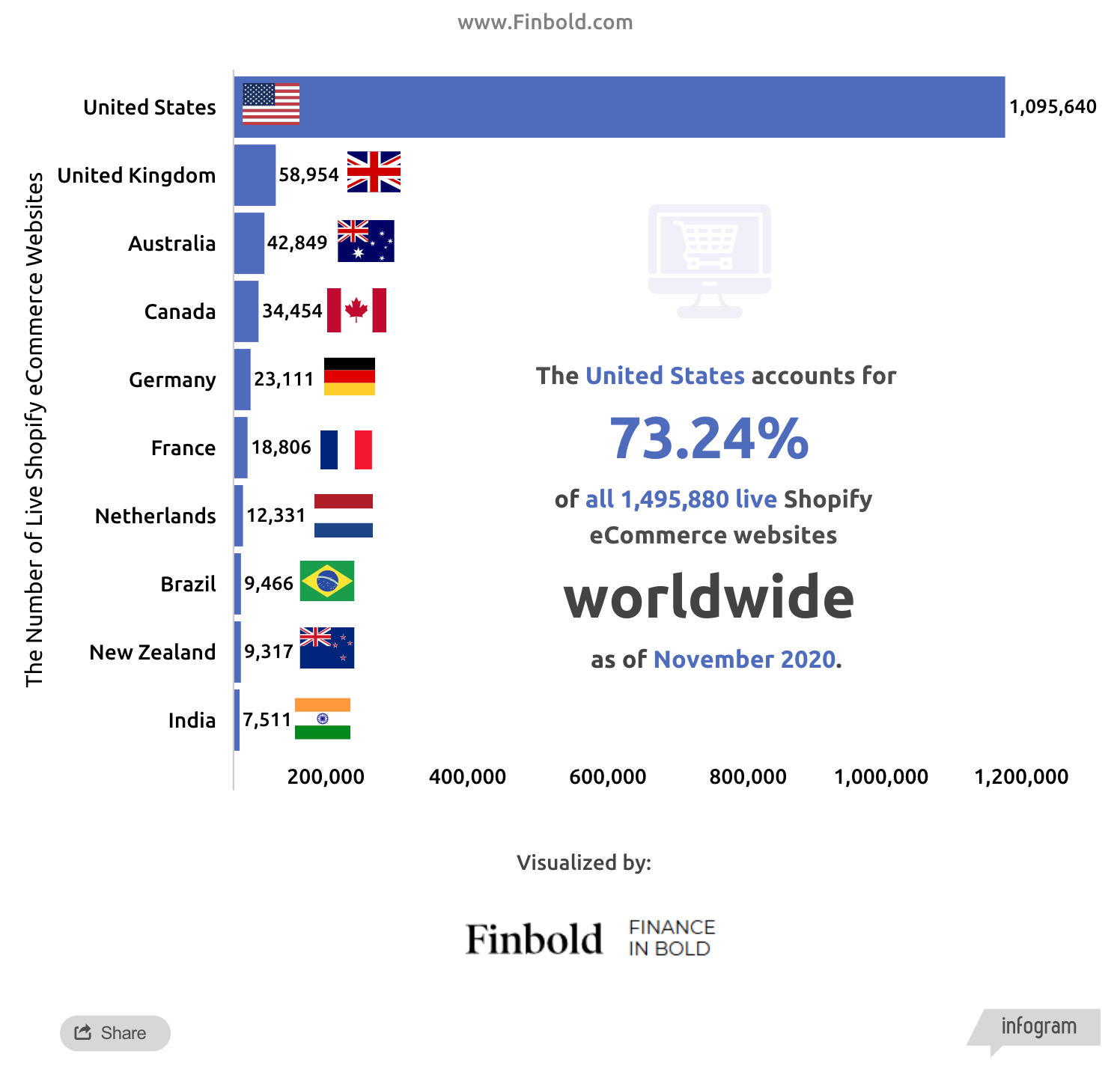
Task: Click the Netherlands bar
Action: click(239, 516)
